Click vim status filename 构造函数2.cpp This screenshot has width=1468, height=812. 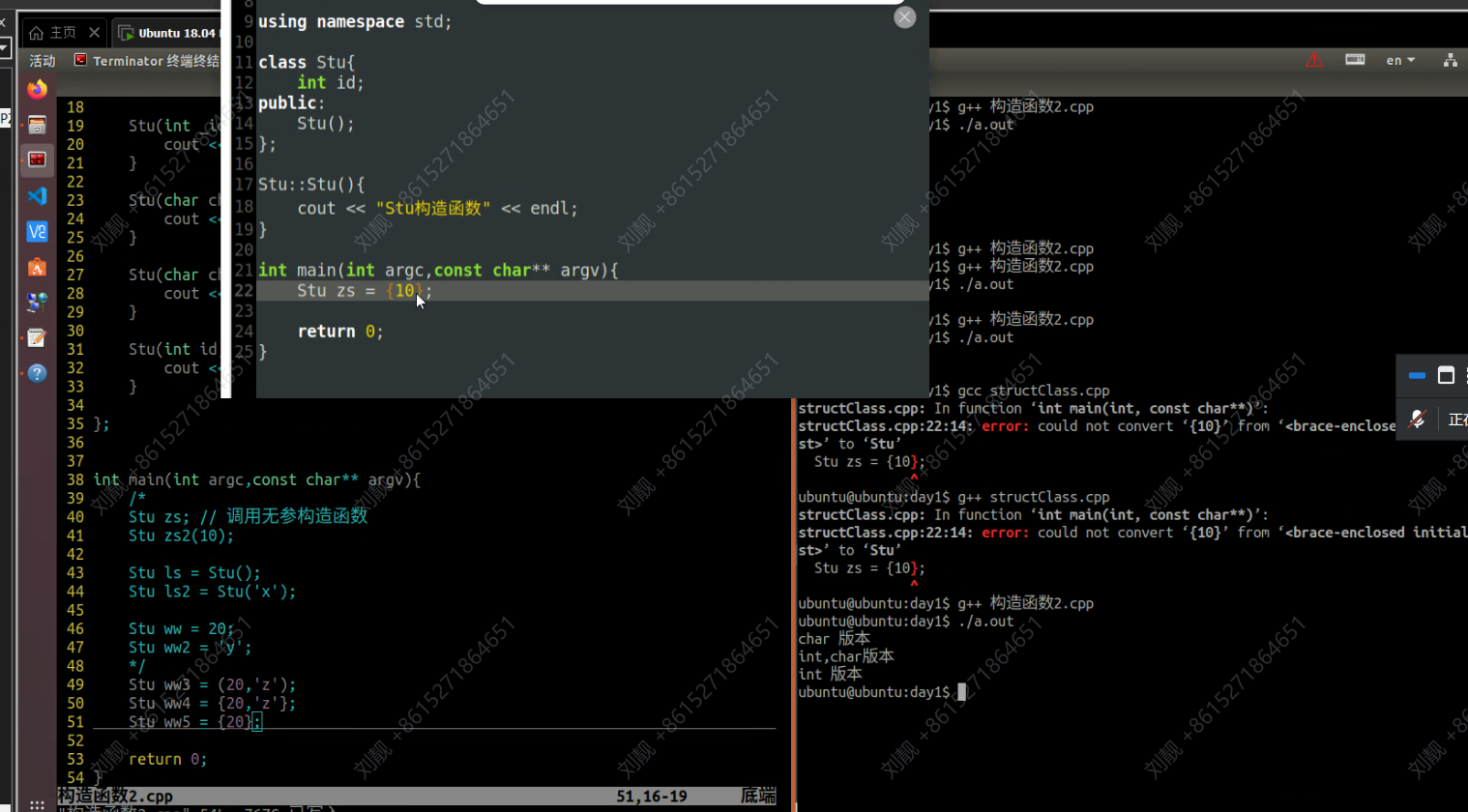(115, 796)
